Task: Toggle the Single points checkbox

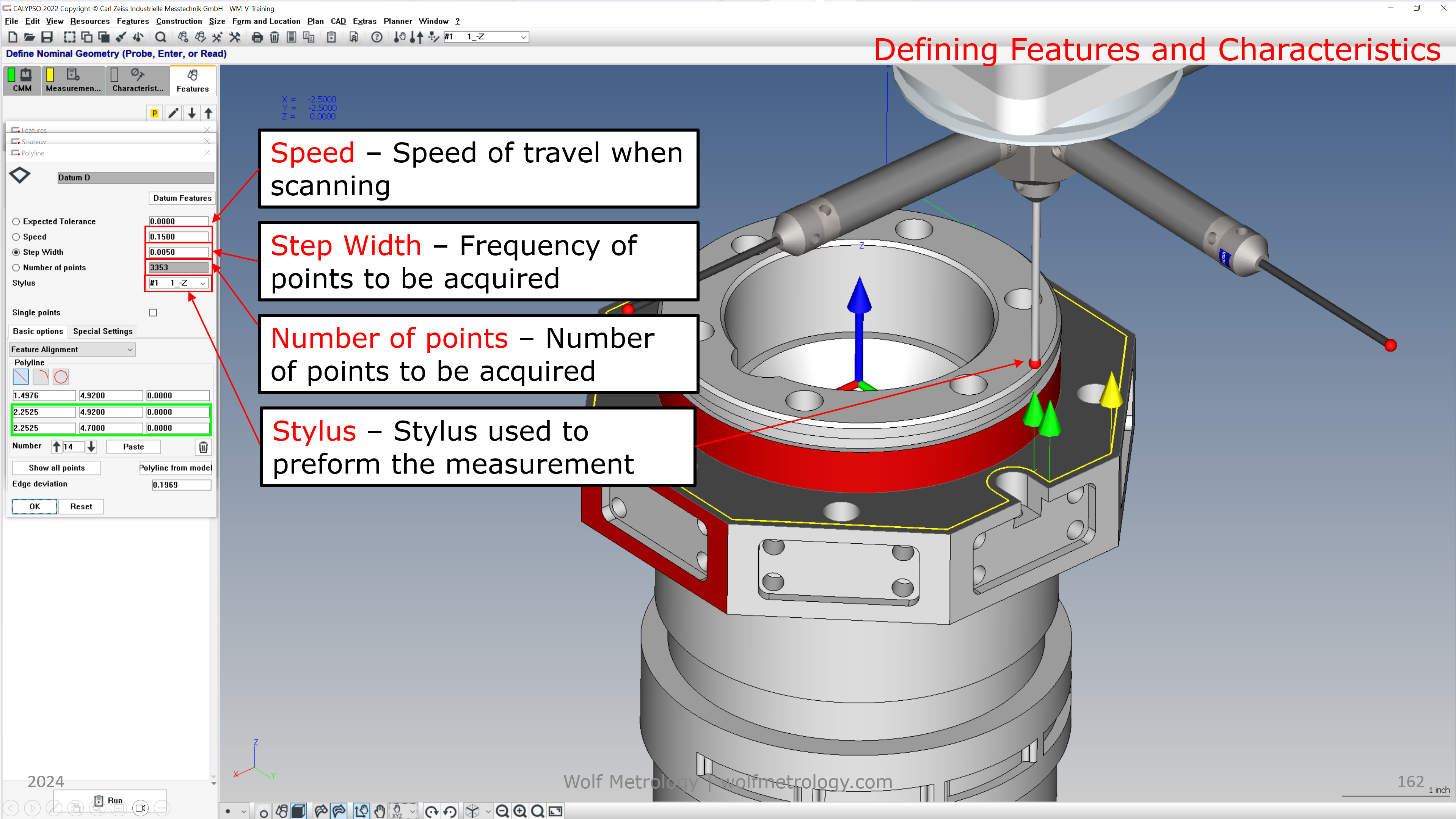Action: 153,312
